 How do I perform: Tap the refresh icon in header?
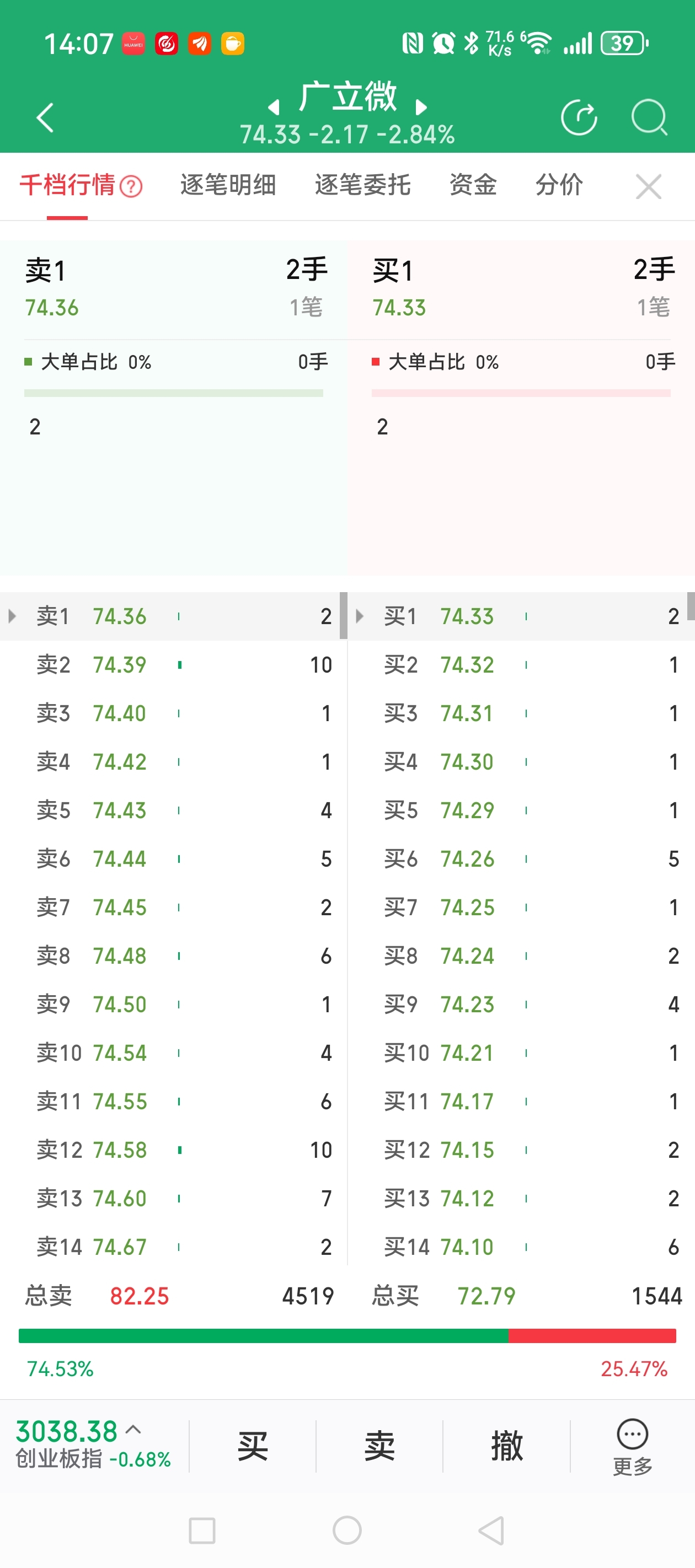click(579, 117)
